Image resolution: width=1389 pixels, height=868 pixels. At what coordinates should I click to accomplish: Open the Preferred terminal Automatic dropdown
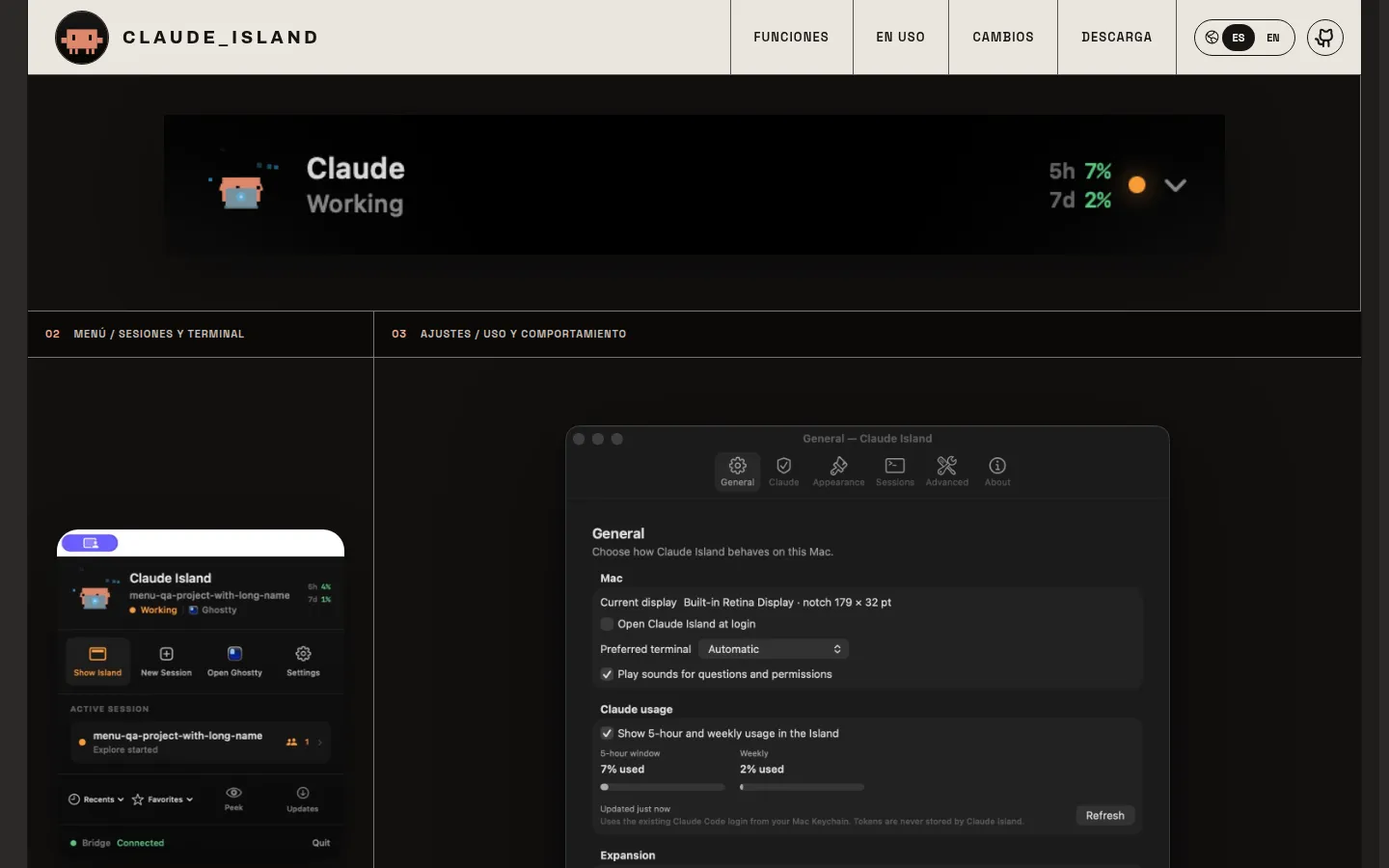click(774, 649)
